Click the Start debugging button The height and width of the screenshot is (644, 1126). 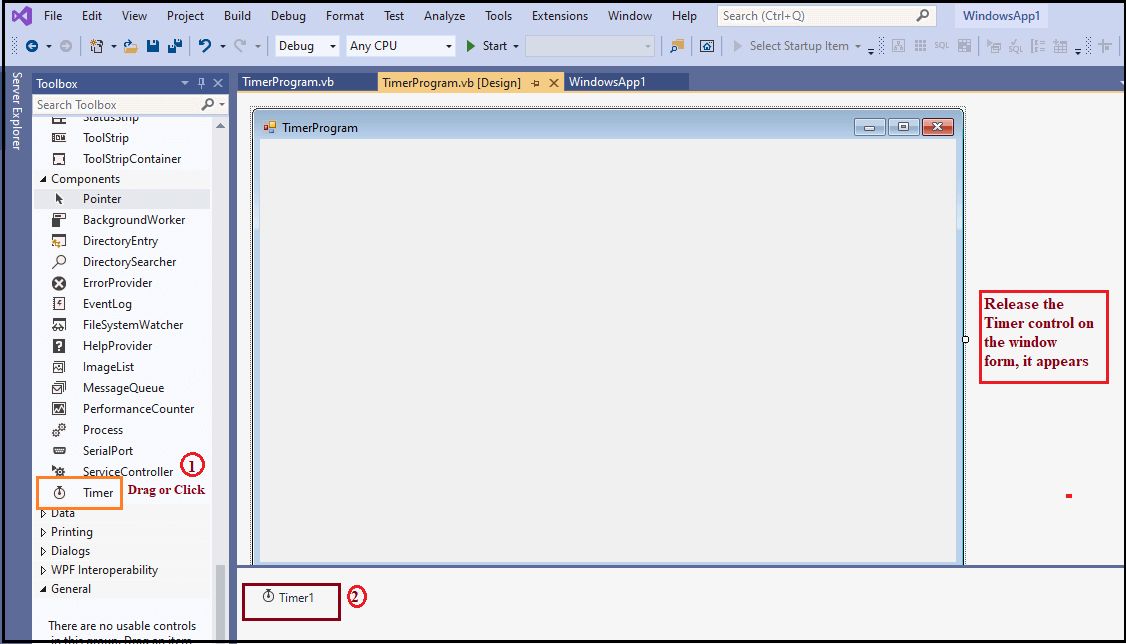487,46
